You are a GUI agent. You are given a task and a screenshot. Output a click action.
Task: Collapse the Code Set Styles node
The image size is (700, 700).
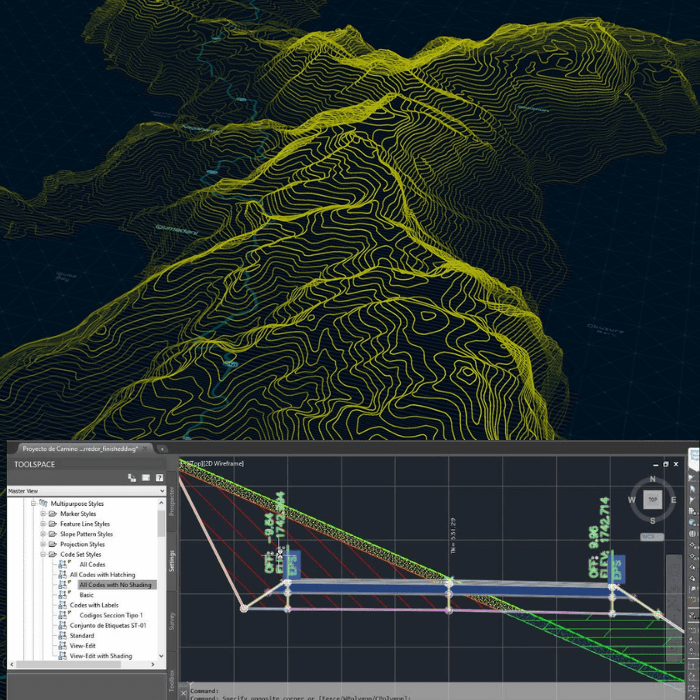click(x=43, y=554)
